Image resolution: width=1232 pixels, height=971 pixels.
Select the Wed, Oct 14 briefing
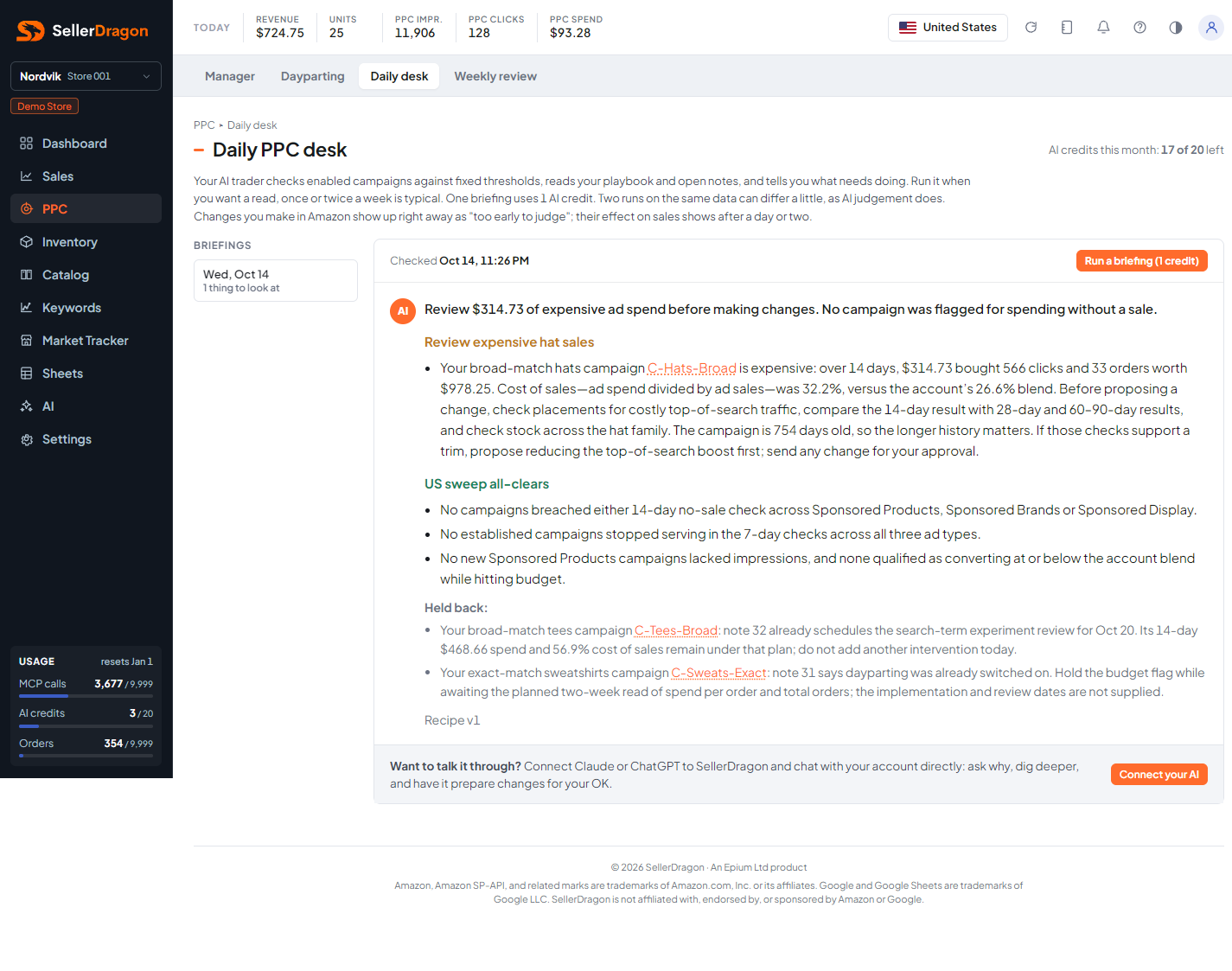point(276,281)
